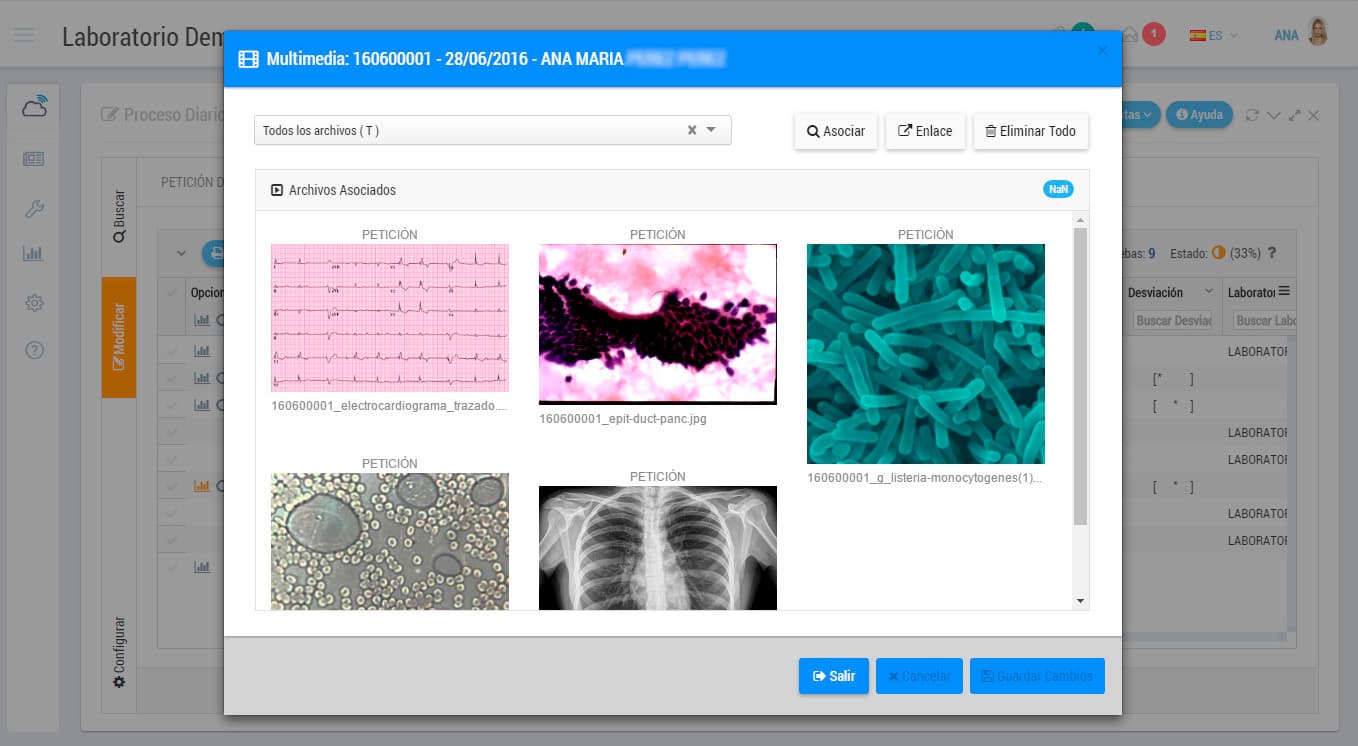Click the settings gear sidebar icon
Image resolution: width=1358 pixels, height=746 pixels.
(34, 302)
